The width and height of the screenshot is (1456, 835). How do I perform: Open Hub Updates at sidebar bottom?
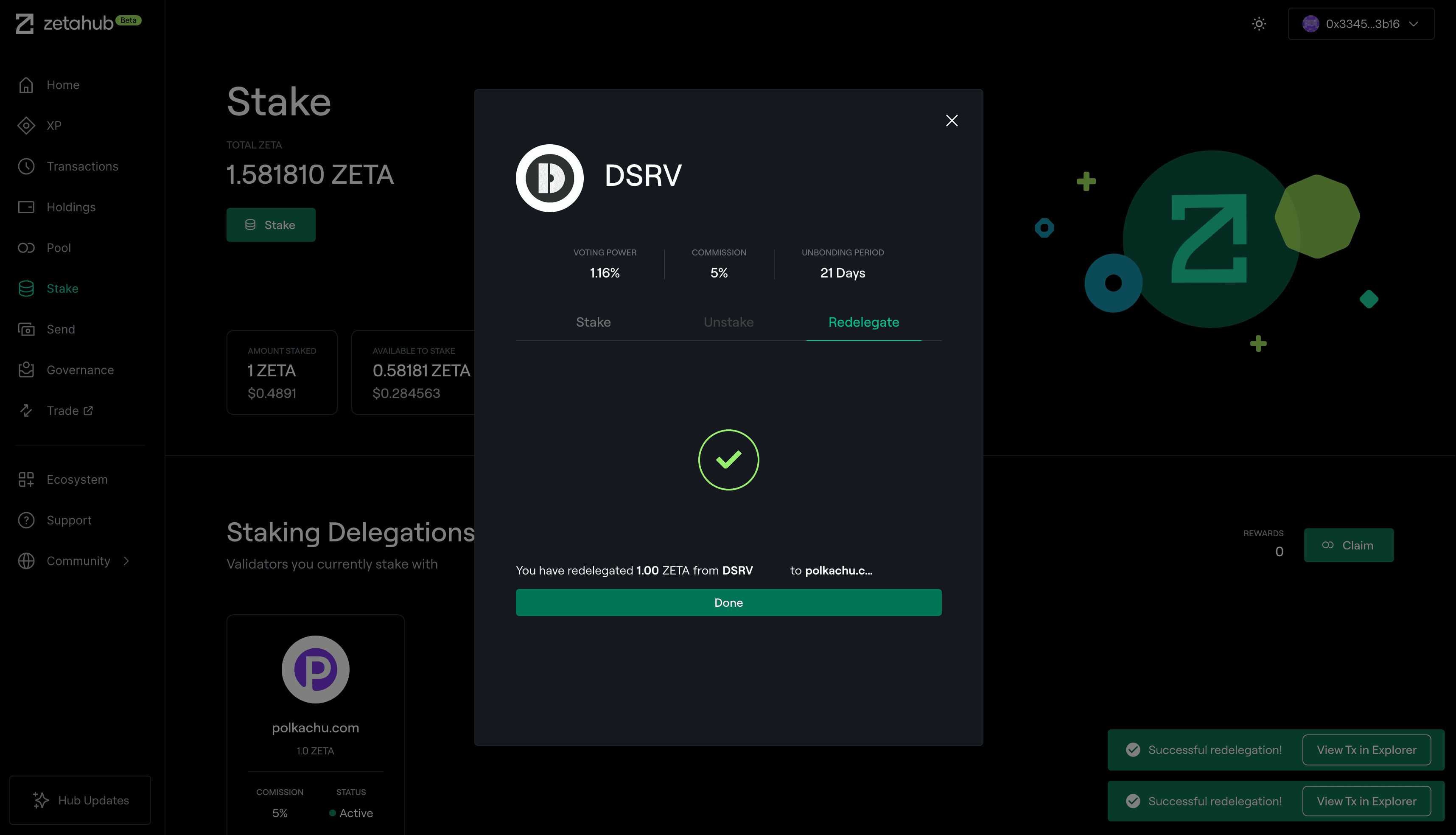(x=80, y=800)
